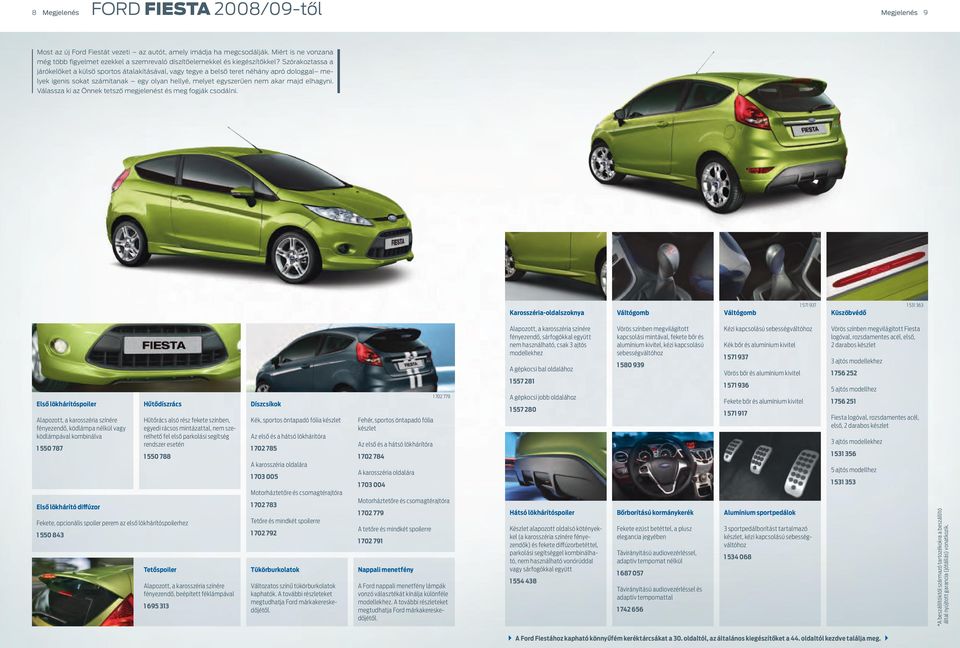Select part number 1534 068
The height and width of the screenshot is (648, 960).
pyautogui.click(x=737, y=557)
